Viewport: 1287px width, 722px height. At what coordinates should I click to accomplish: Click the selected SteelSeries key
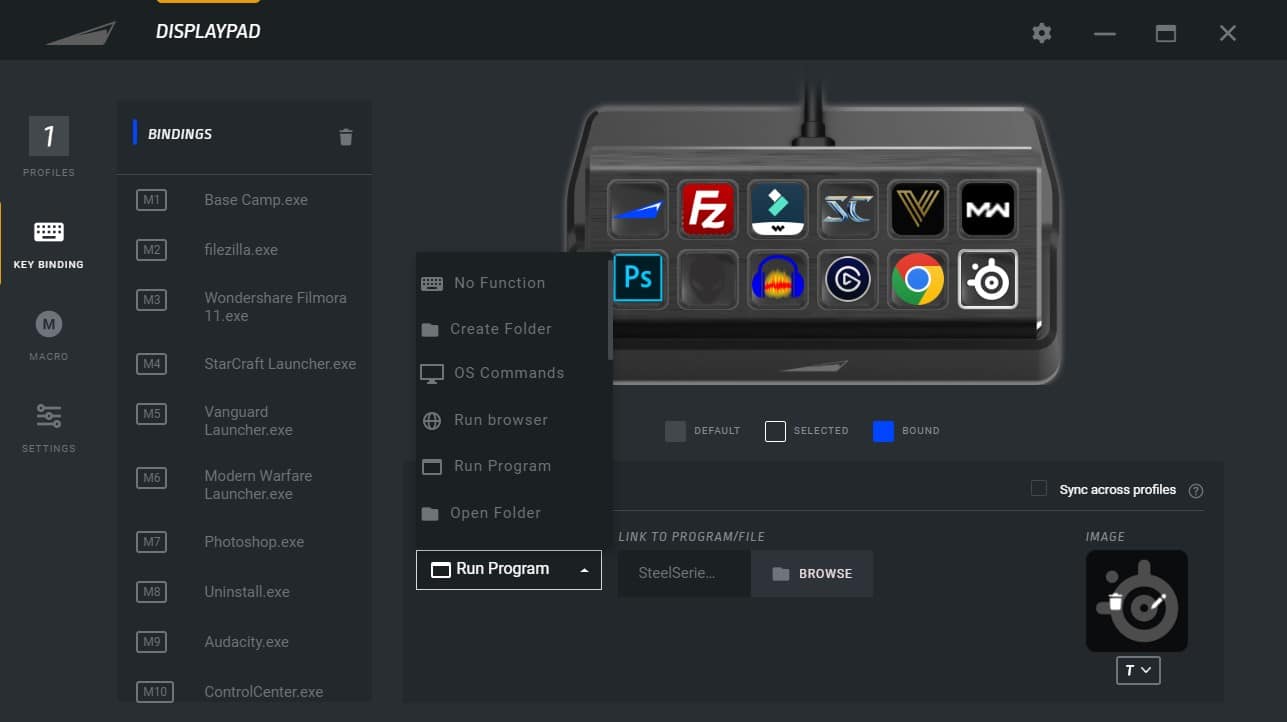[x=987, y=278]
